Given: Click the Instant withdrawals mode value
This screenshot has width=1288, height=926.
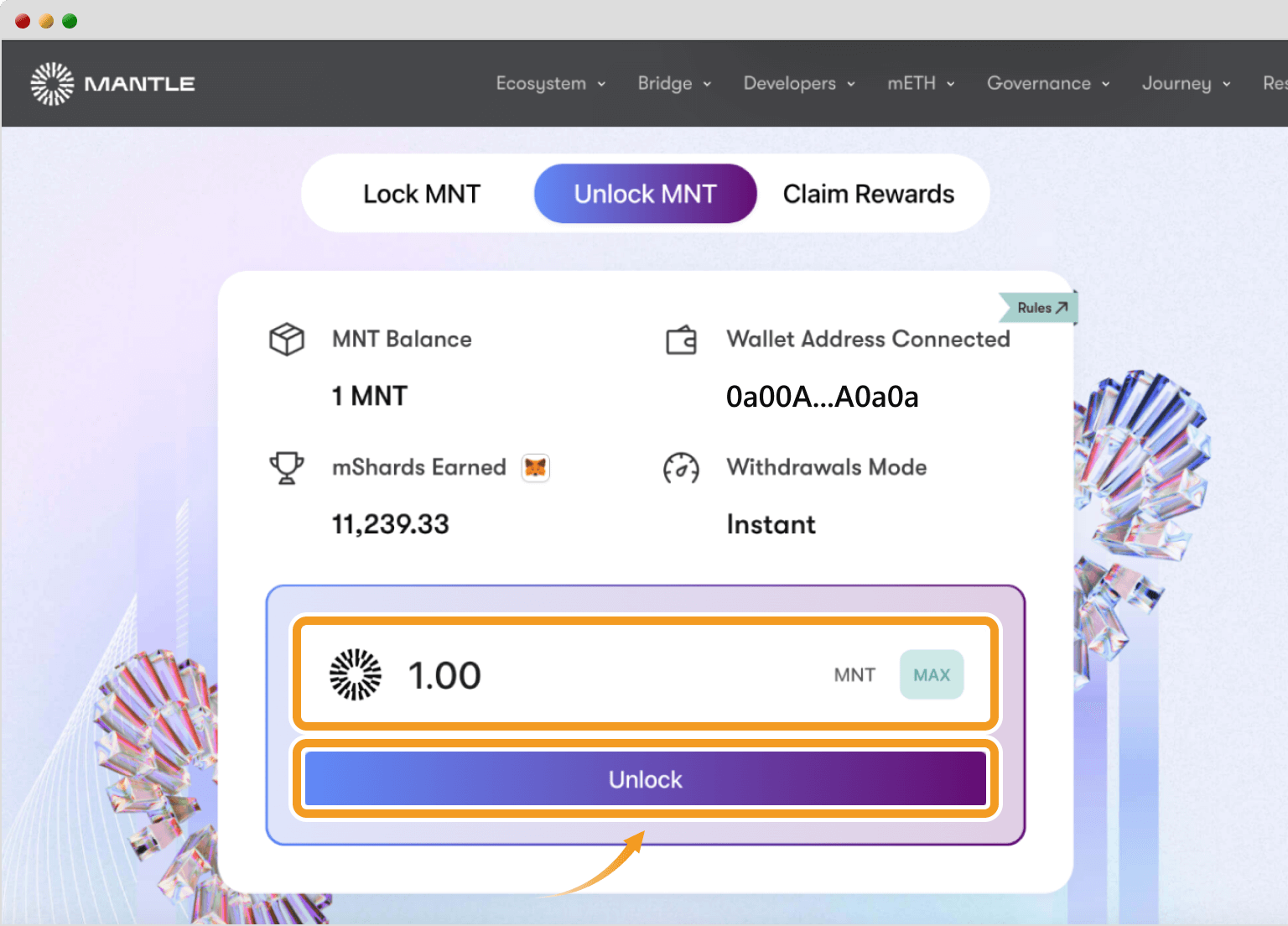Looking at the screenshot, I should 771,524.
